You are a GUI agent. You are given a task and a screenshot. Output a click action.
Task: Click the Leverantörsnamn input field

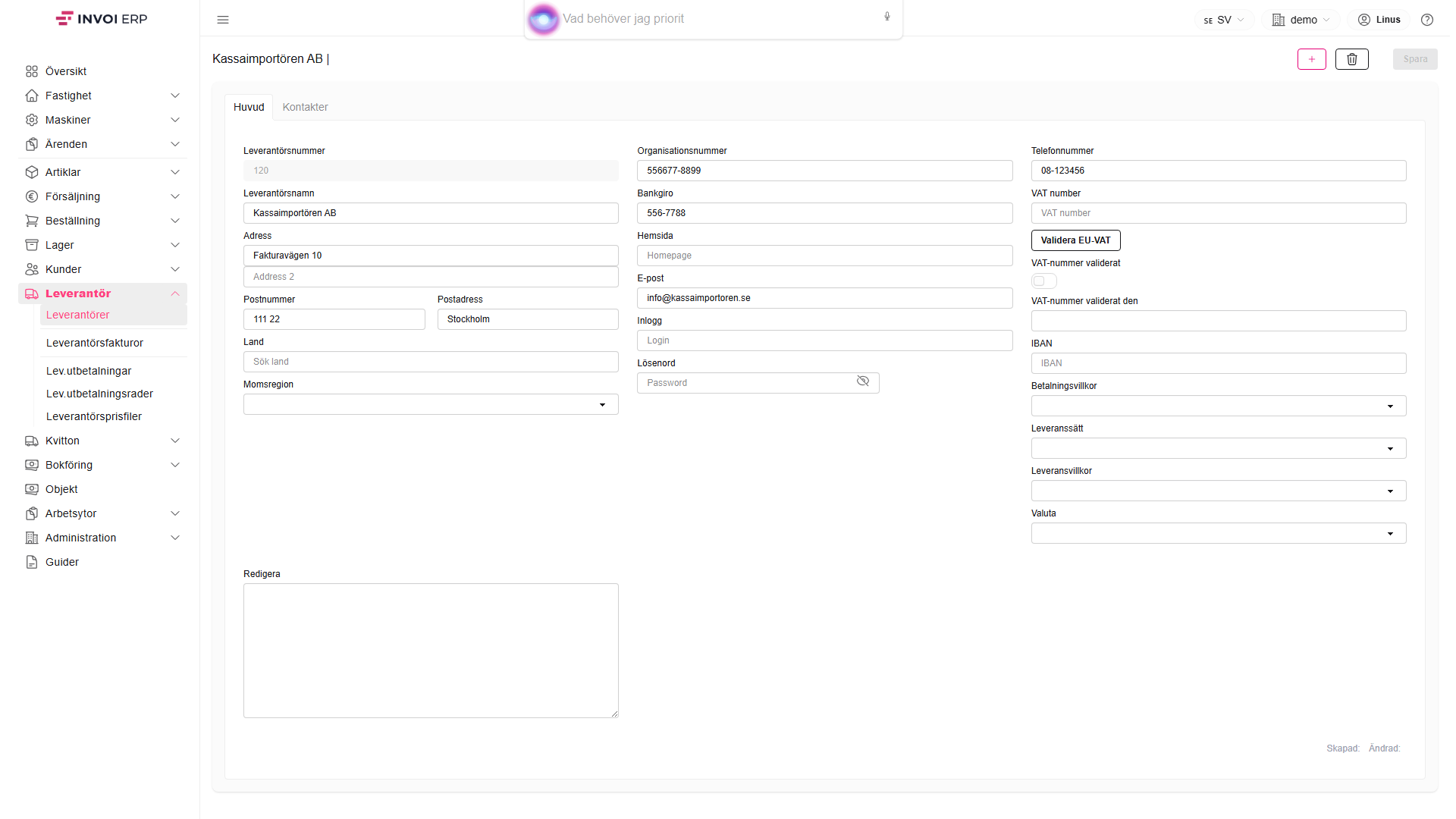tap(431, 213)
